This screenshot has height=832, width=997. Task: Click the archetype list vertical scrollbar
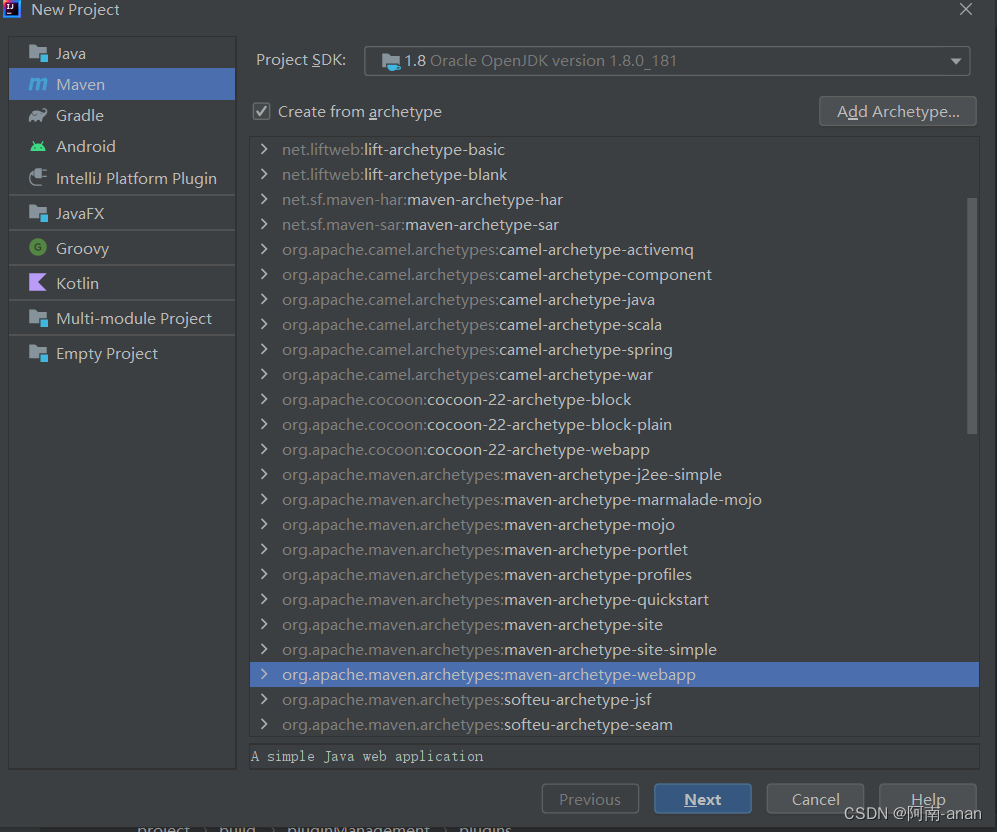(972, 316)
